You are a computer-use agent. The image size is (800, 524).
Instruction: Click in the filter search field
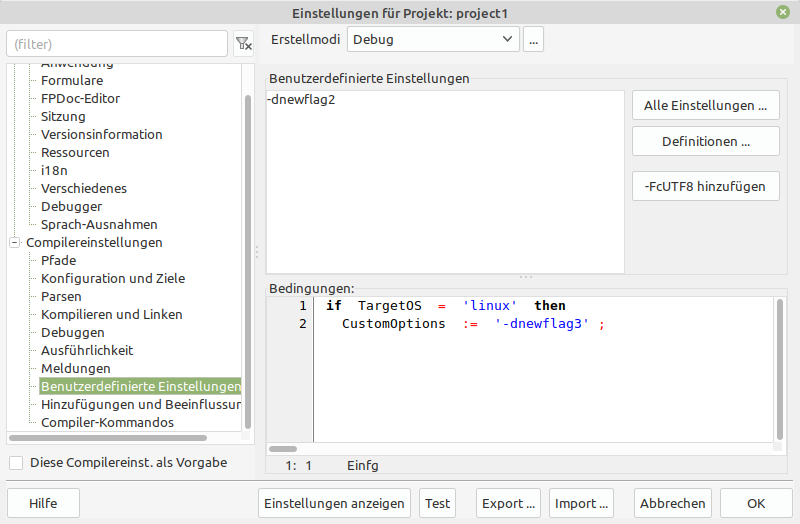(117, 44)
